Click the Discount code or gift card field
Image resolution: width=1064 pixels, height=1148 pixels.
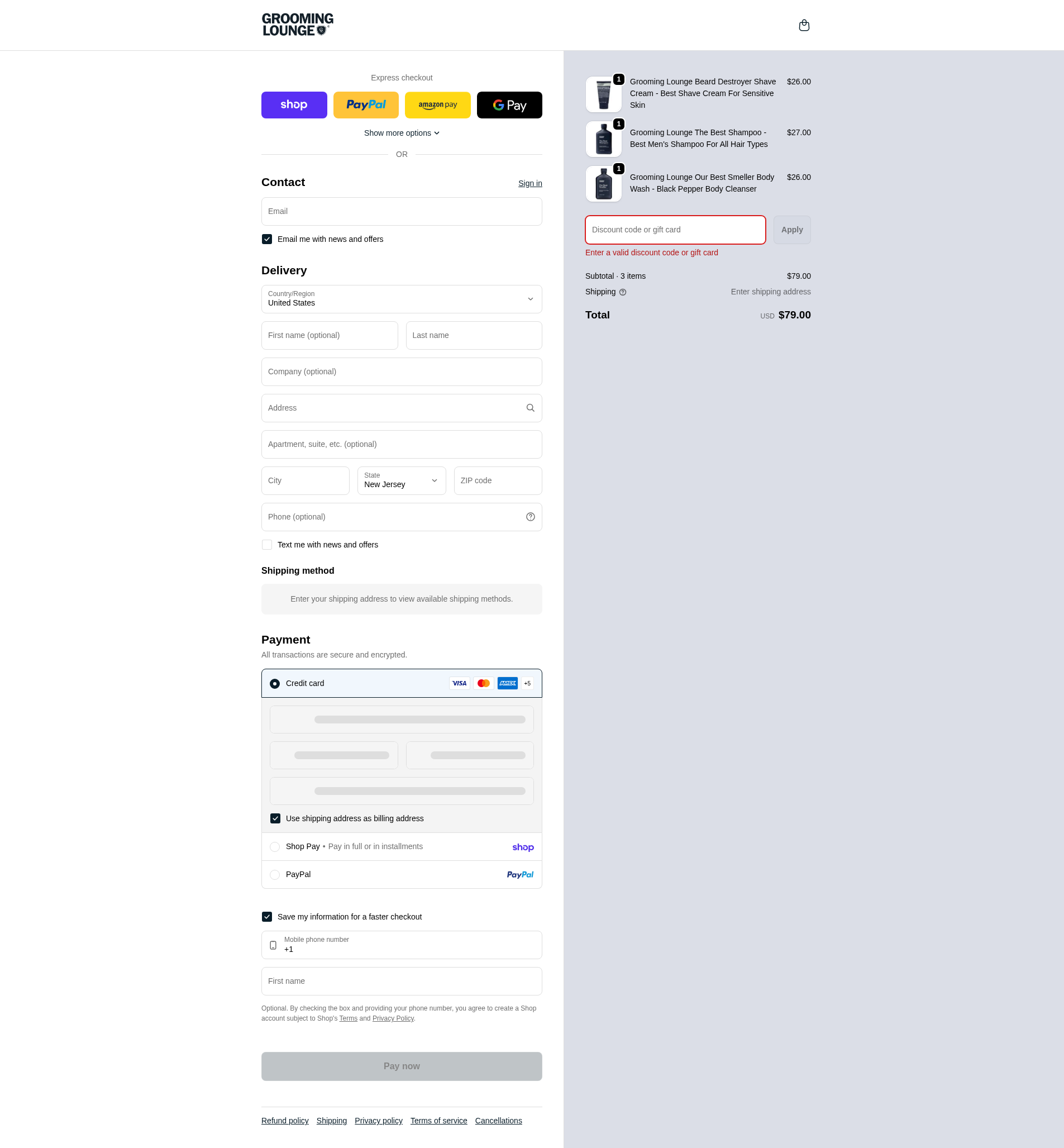[x=675, y=230]
